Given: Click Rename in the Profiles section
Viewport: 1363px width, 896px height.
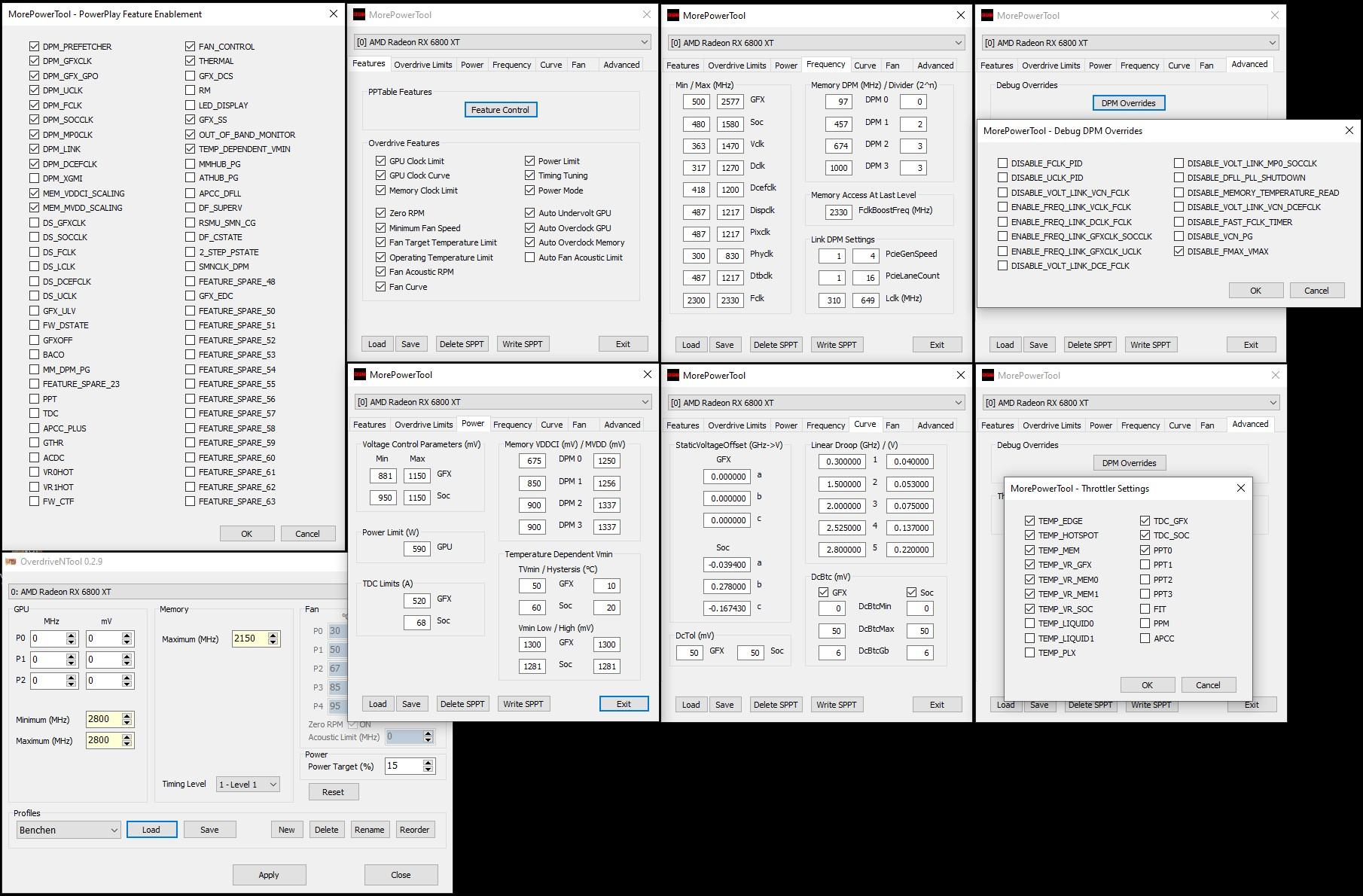Looking at the screenshot, I should 369,830.
